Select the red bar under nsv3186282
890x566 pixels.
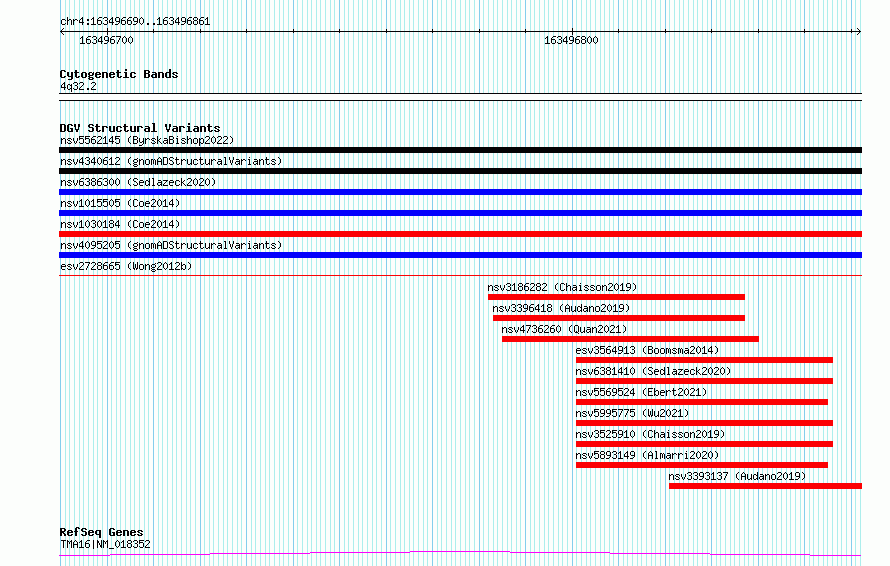point(616,297)
